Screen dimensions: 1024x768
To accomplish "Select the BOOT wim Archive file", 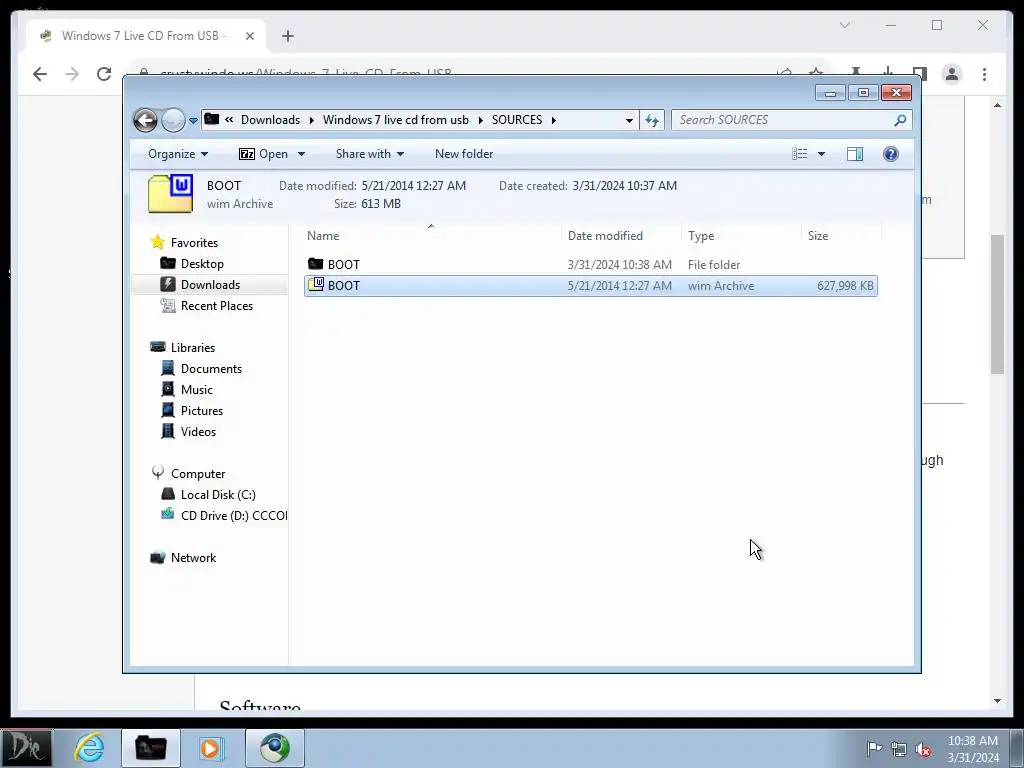I will point(590,285).
